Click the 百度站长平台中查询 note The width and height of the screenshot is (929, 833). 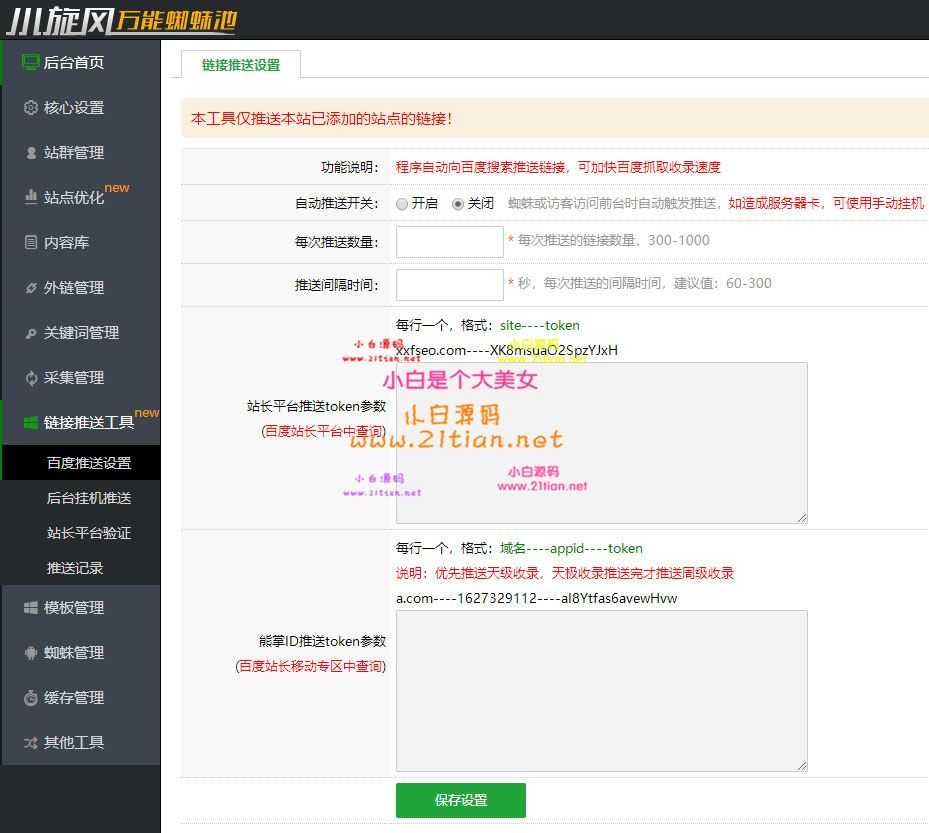323,431
